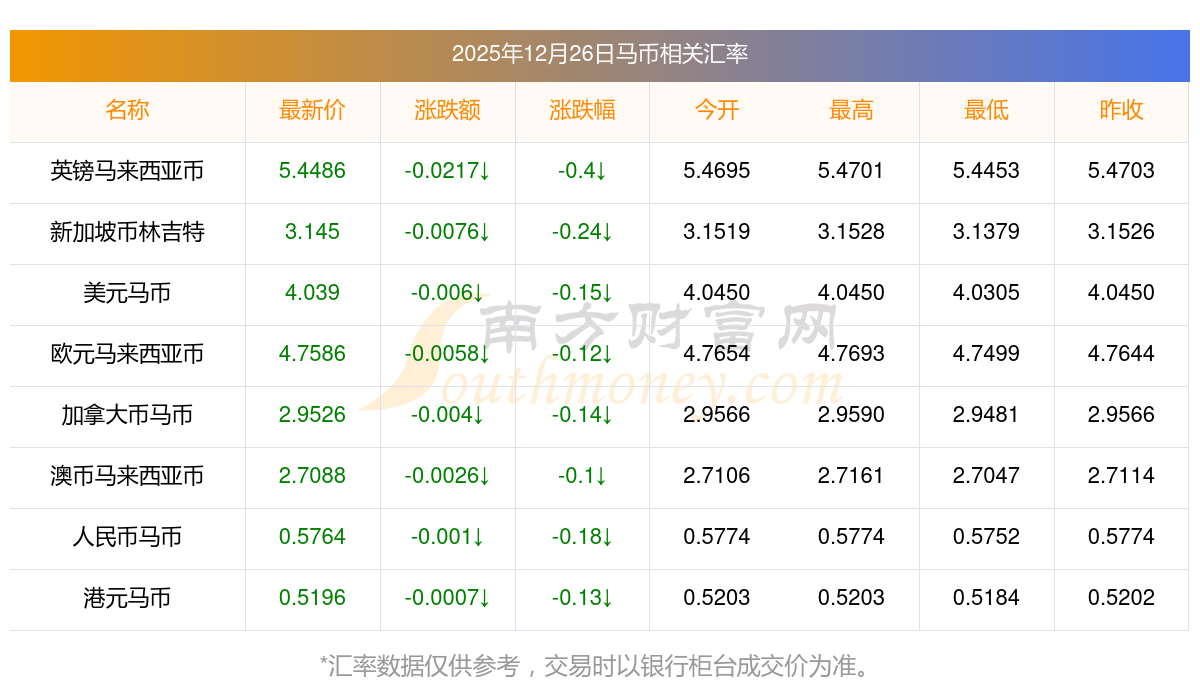Select high value 2.9590
The image size is (1200, 697).
pyautogui.click(x=851, y=415)
